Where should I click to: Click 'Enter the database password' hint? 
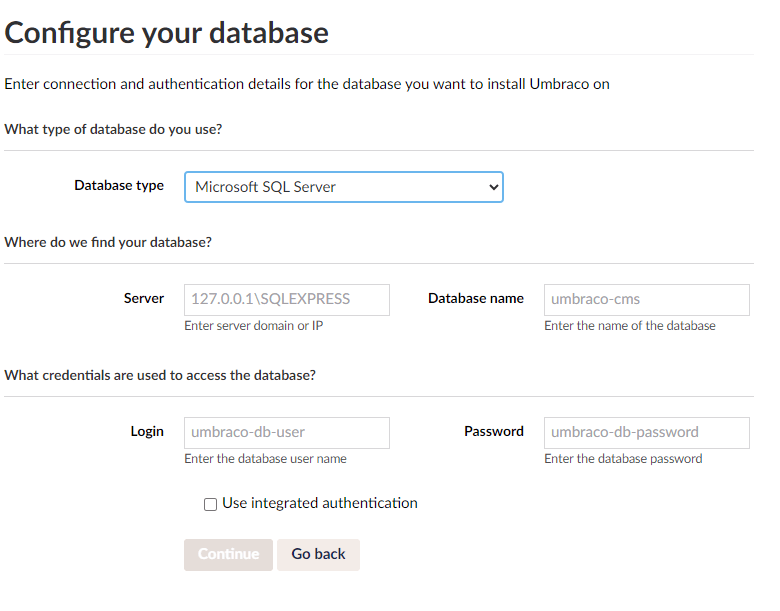tap(623, 458)
